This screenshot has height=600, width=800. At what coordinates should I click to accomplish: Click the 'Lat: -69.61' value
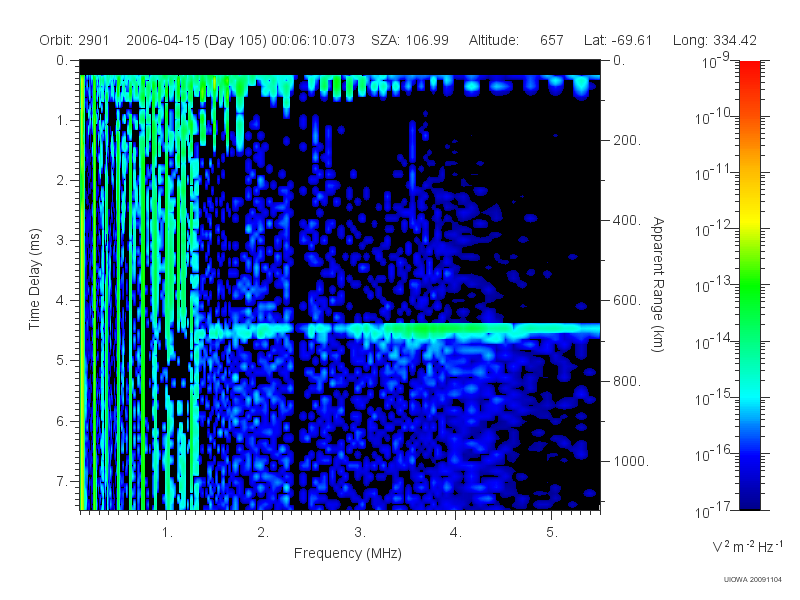[x=618, y=40]
